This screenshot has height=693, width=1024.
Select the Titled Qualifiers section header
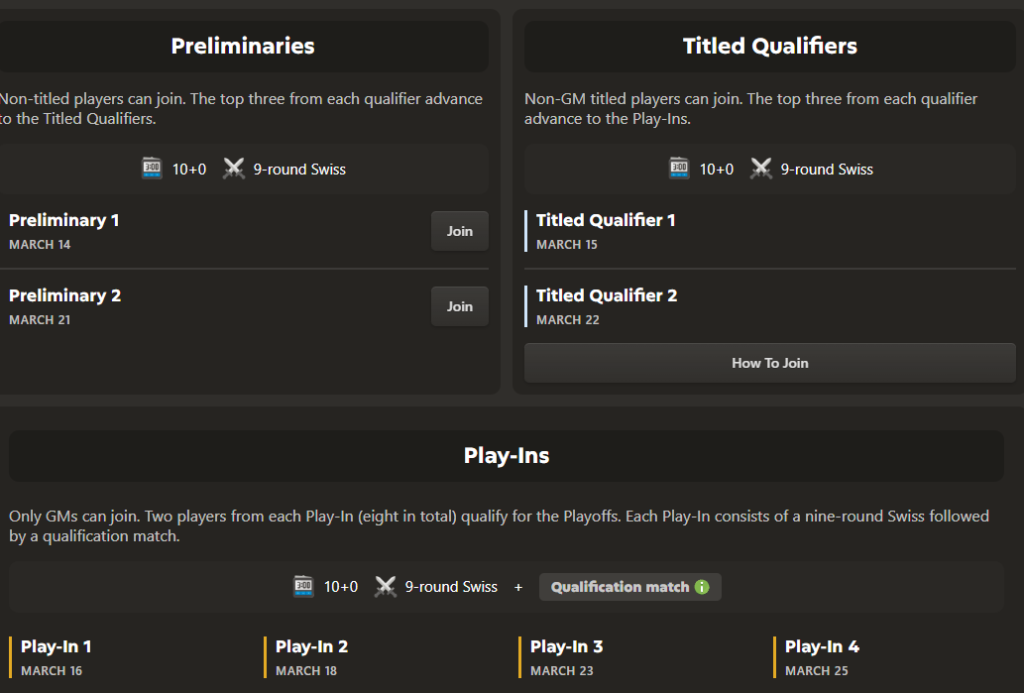(x=769, y=46)
